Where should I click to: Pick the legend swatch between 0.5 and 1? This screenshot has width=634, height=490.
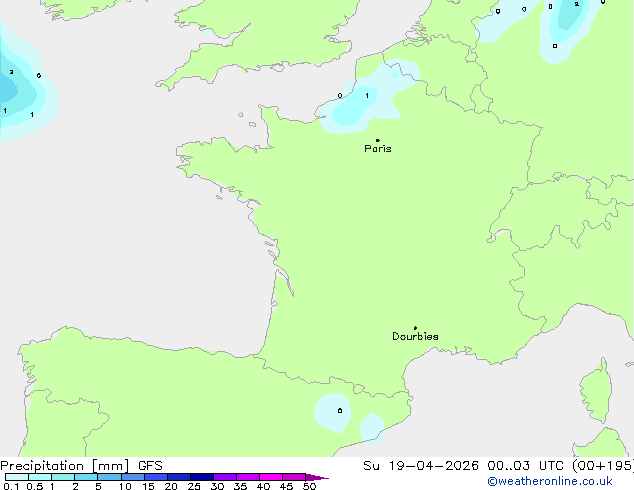coord(40,477)
